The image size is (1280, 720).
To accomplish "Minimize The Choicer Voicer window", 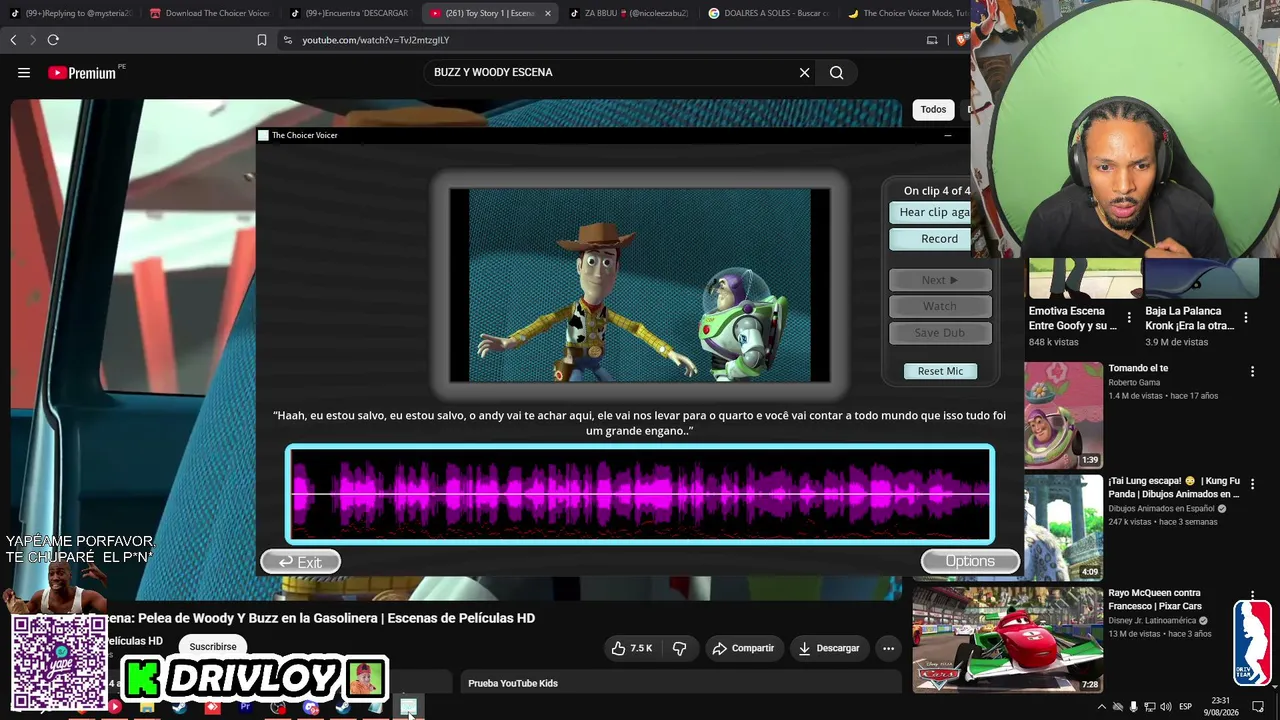I will click(948, 135).
